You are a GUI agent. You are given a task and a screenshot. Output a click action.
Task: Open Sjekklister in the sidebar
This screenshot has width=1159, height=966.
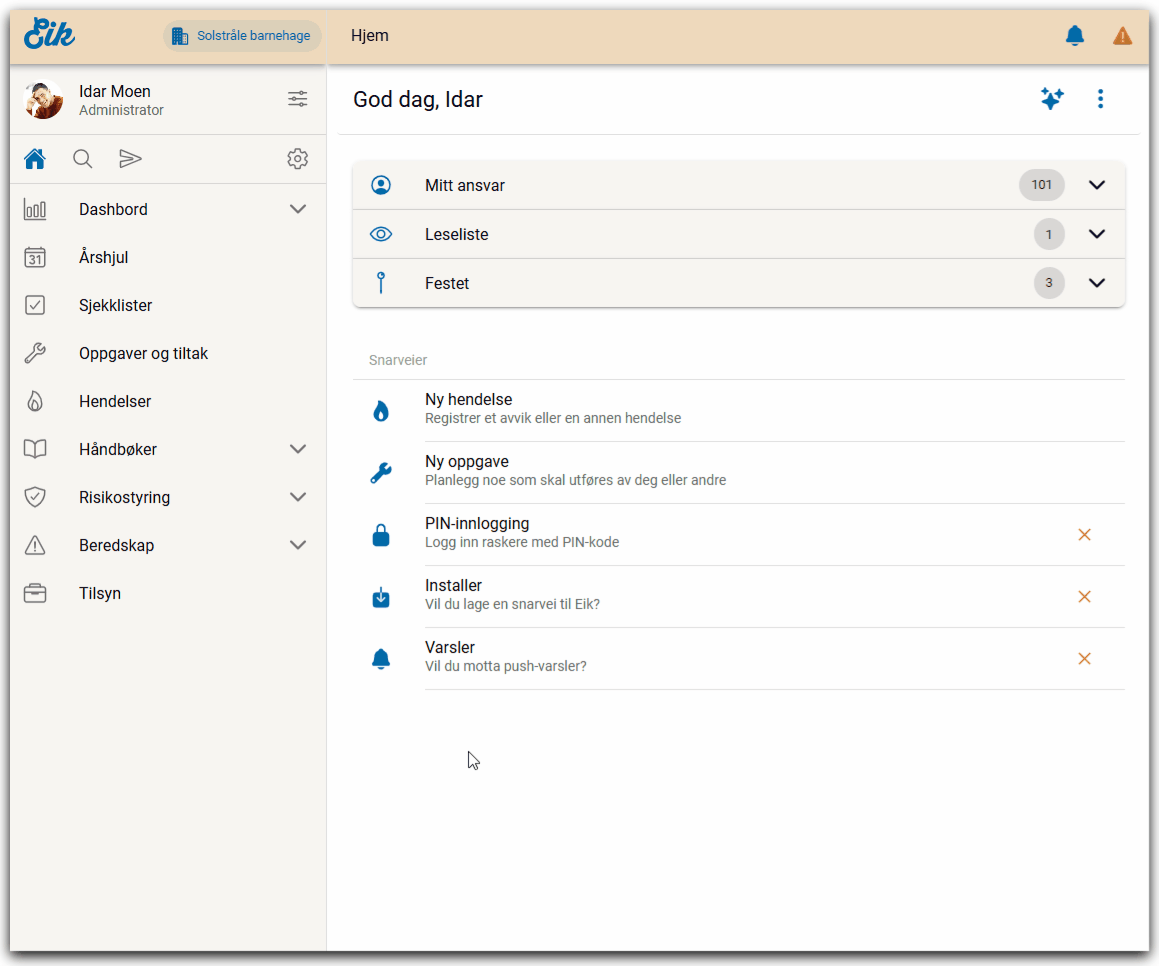coord(116,306)
